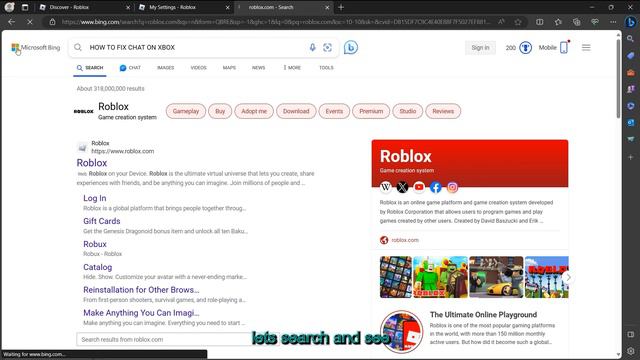Open the Bing hamburger menu
Viewport: 640px width, 360px height.
[586, 47]
